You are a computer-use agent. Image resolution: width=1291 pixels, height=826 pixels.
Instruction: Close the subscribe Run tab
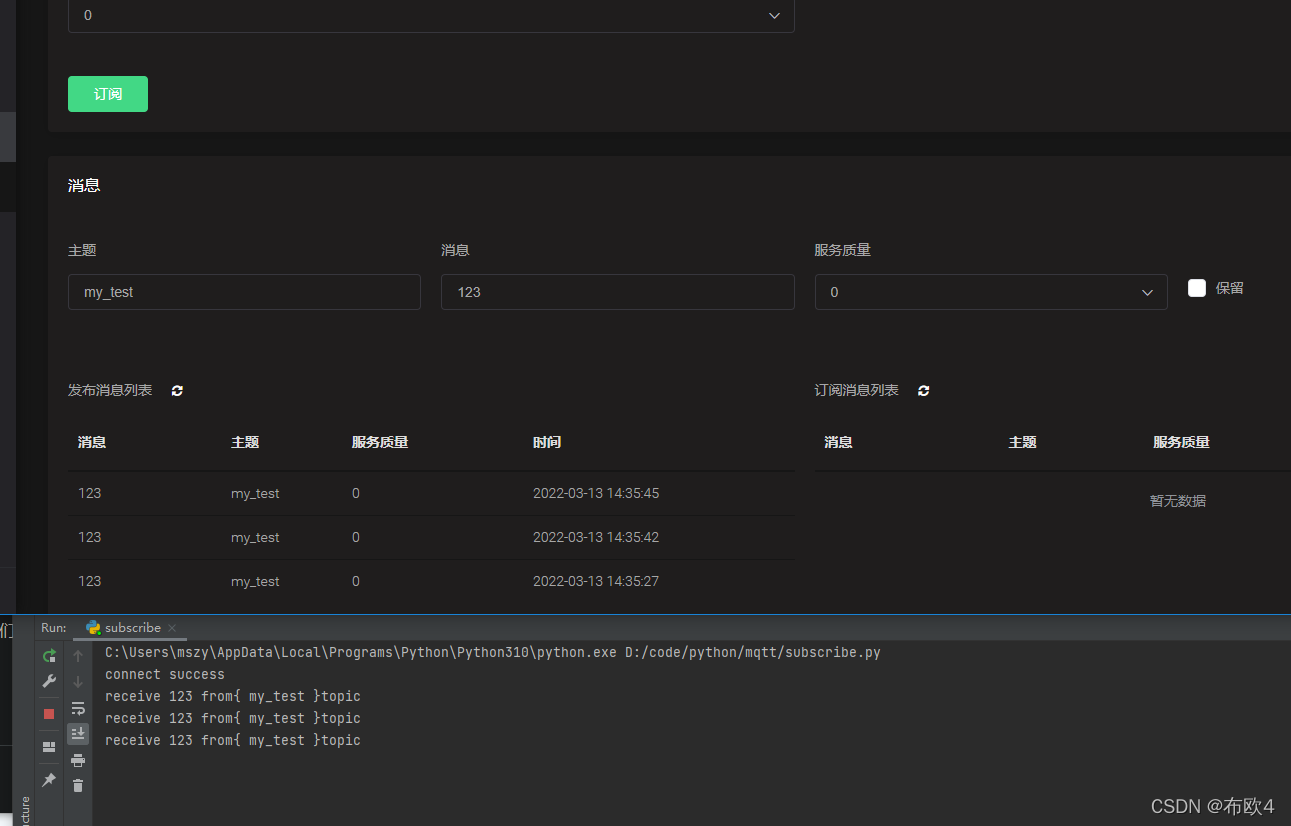[x=172, y=628]
